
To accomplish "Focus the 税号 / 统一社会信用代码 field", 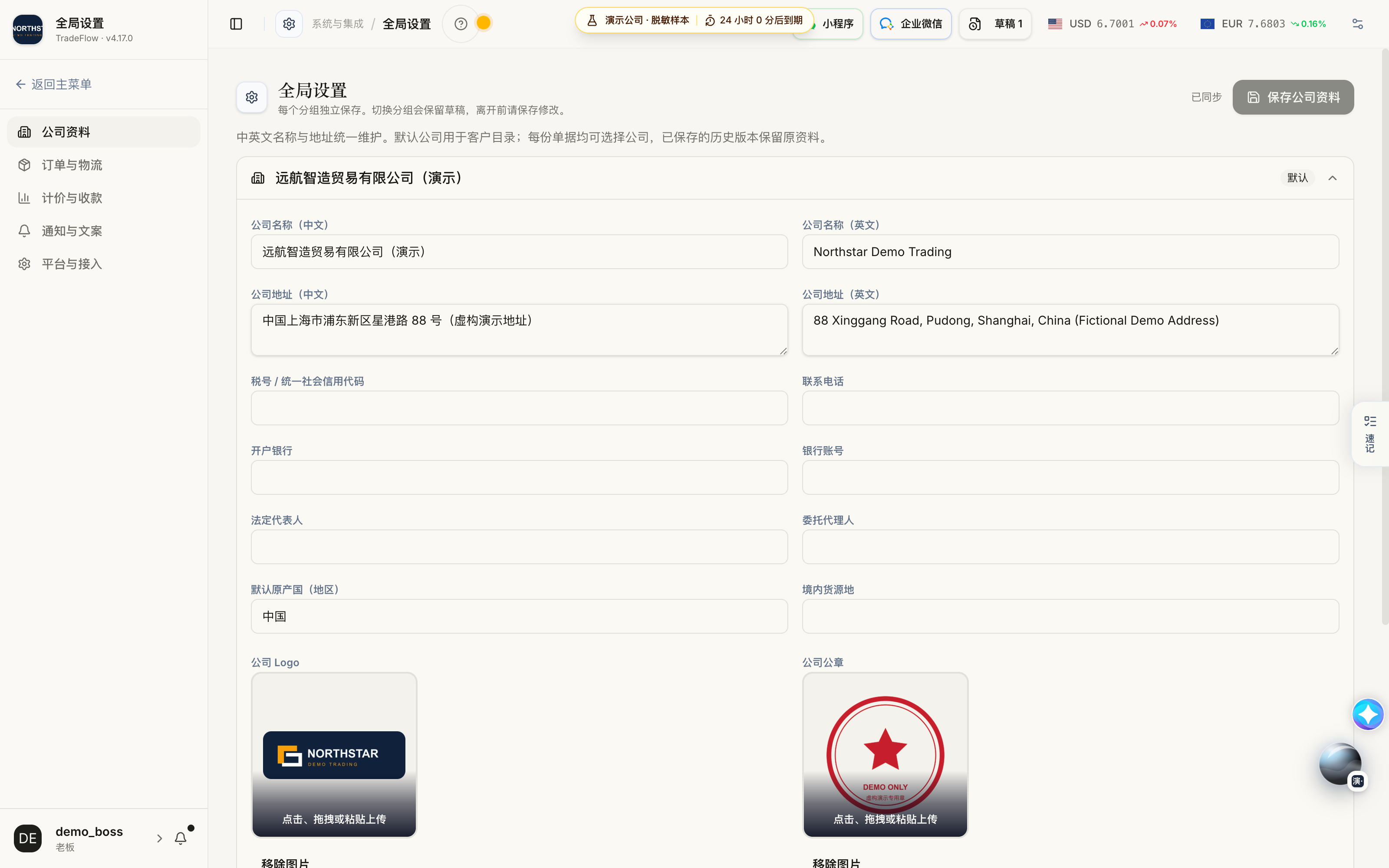I will [520, 408].
